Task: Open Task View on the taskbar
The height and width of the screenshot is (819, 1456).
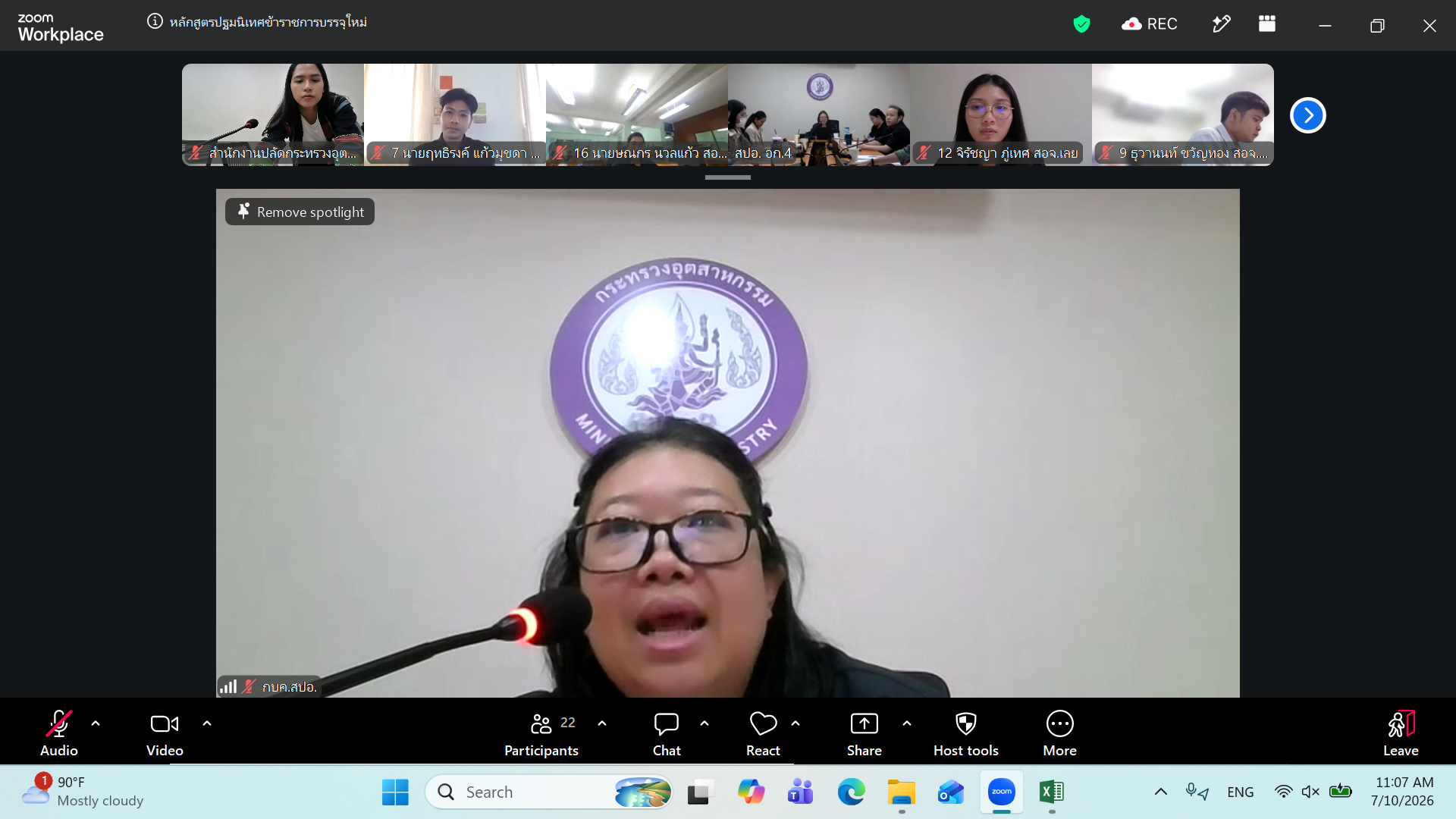Action: click(x=701, y=792)
